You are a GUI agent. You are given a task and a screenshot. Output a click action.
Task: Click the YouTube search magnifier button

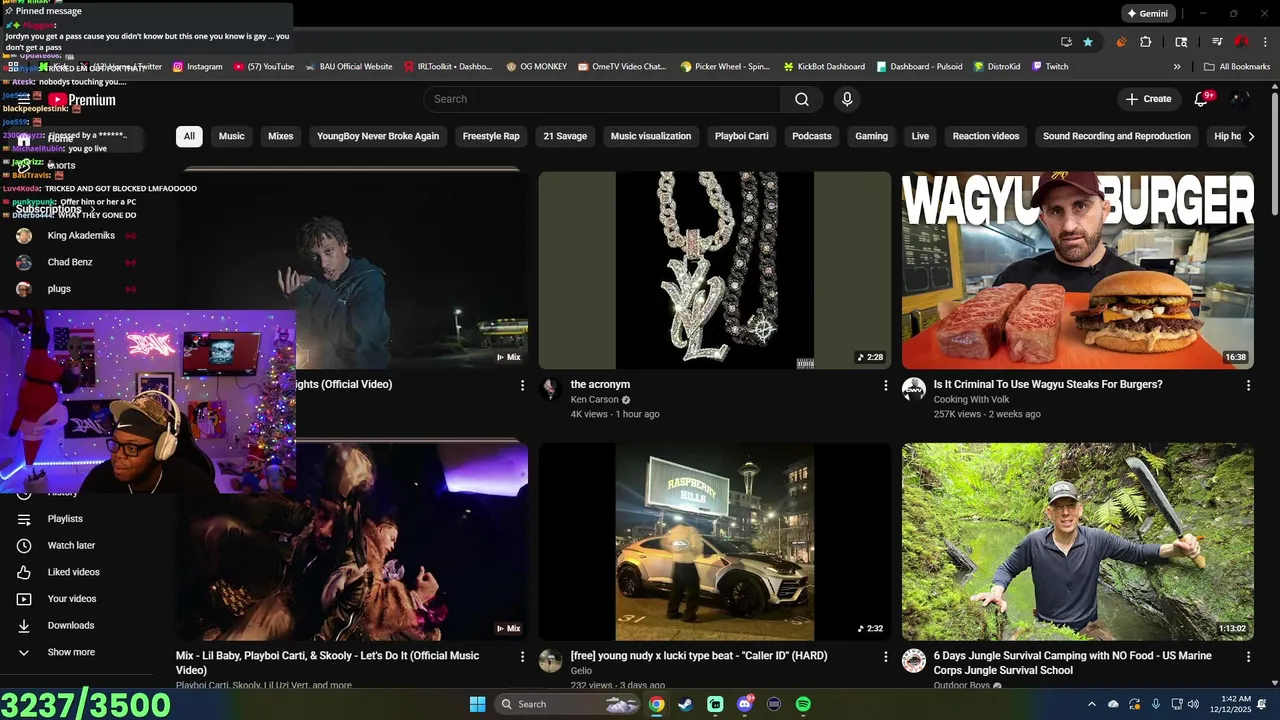tap(802, 99)
